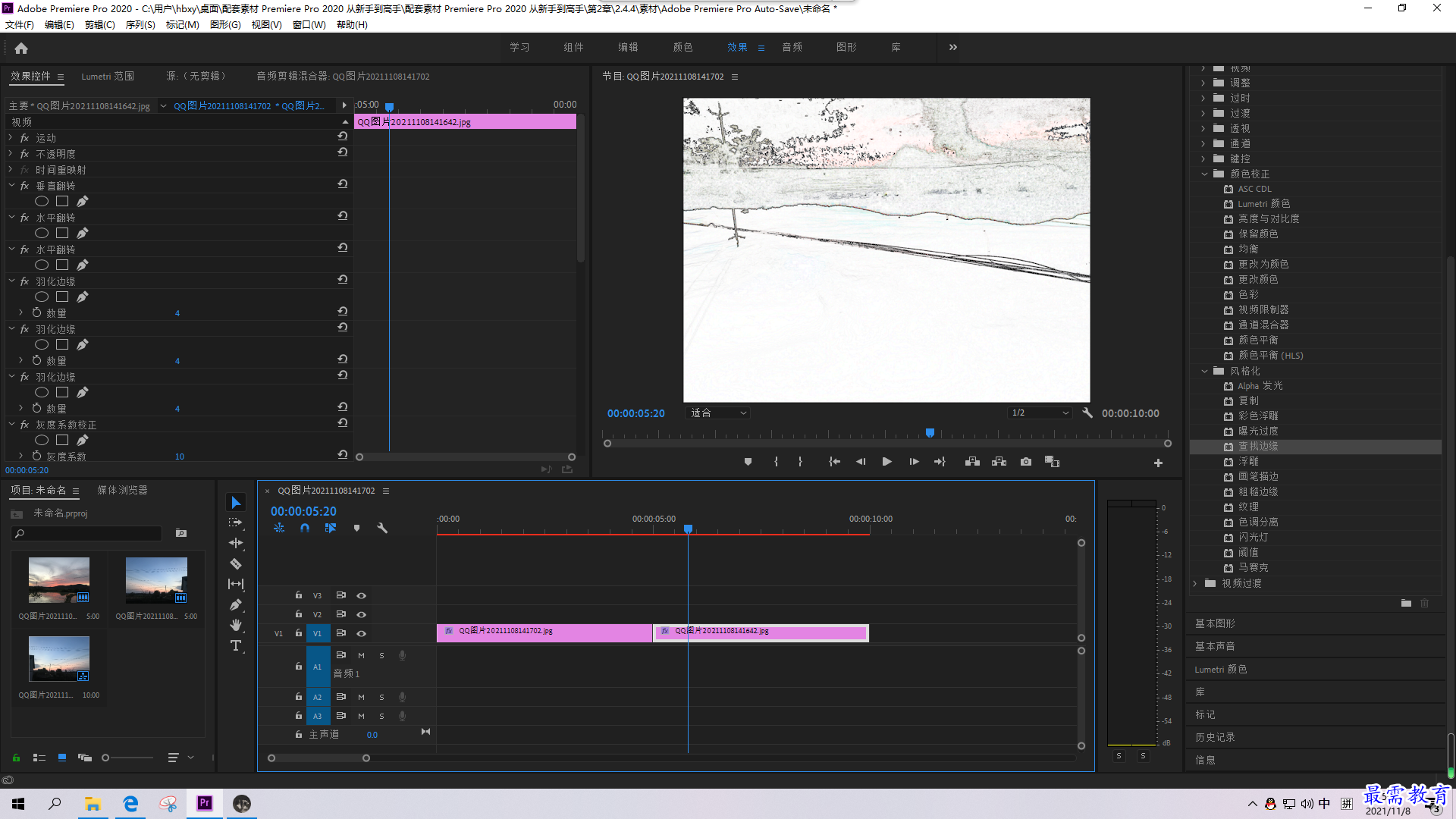This screenshot has width=1456, height=819.
Task: Play the program monitor sequence
Action: tap(886, 462)
